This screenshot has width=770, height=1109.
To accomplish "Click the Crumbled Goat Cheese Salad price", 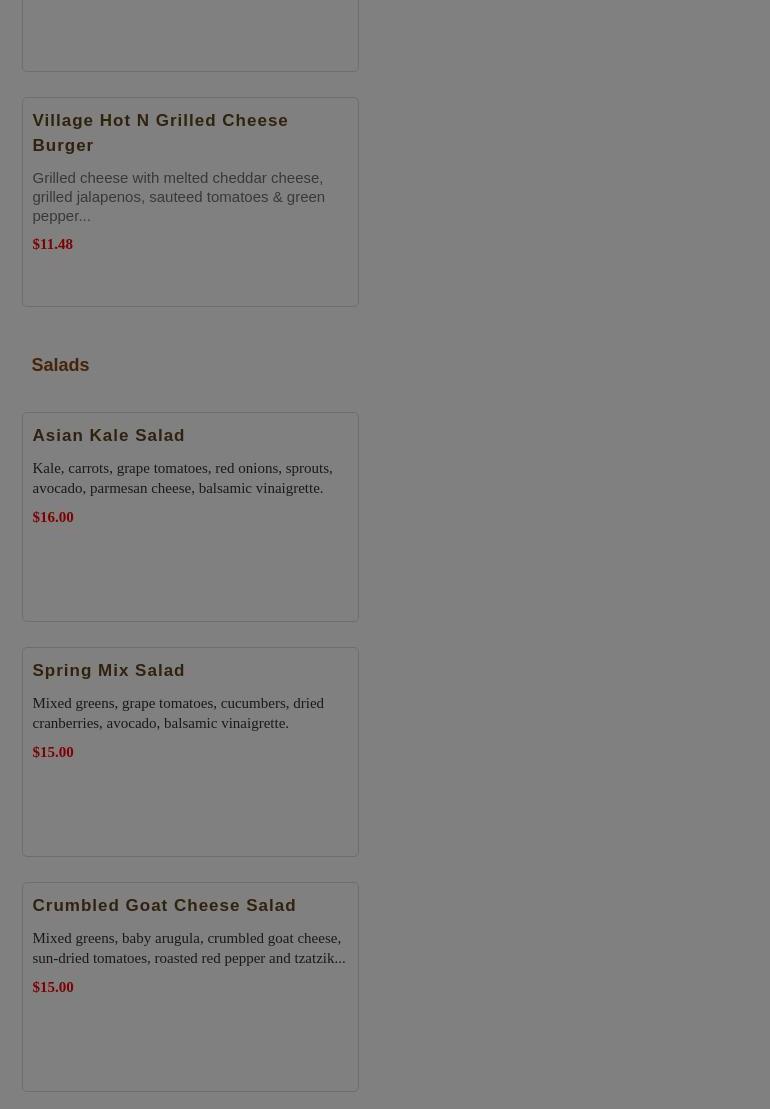I will tap(53, 987).
